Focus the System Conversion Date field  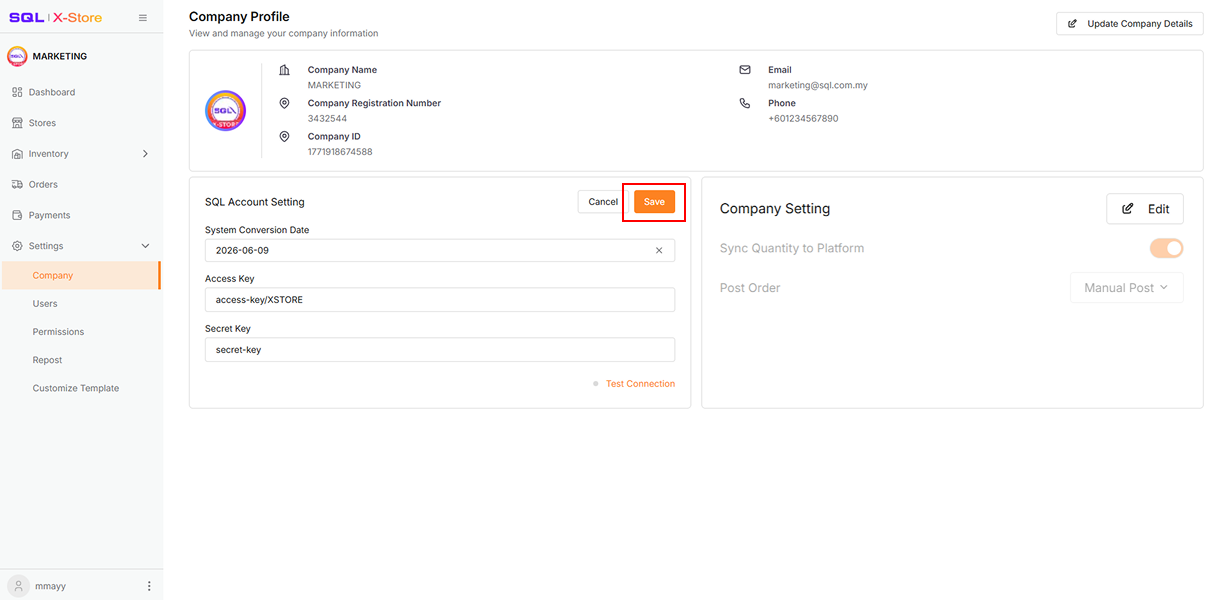[x=440, y=250]
